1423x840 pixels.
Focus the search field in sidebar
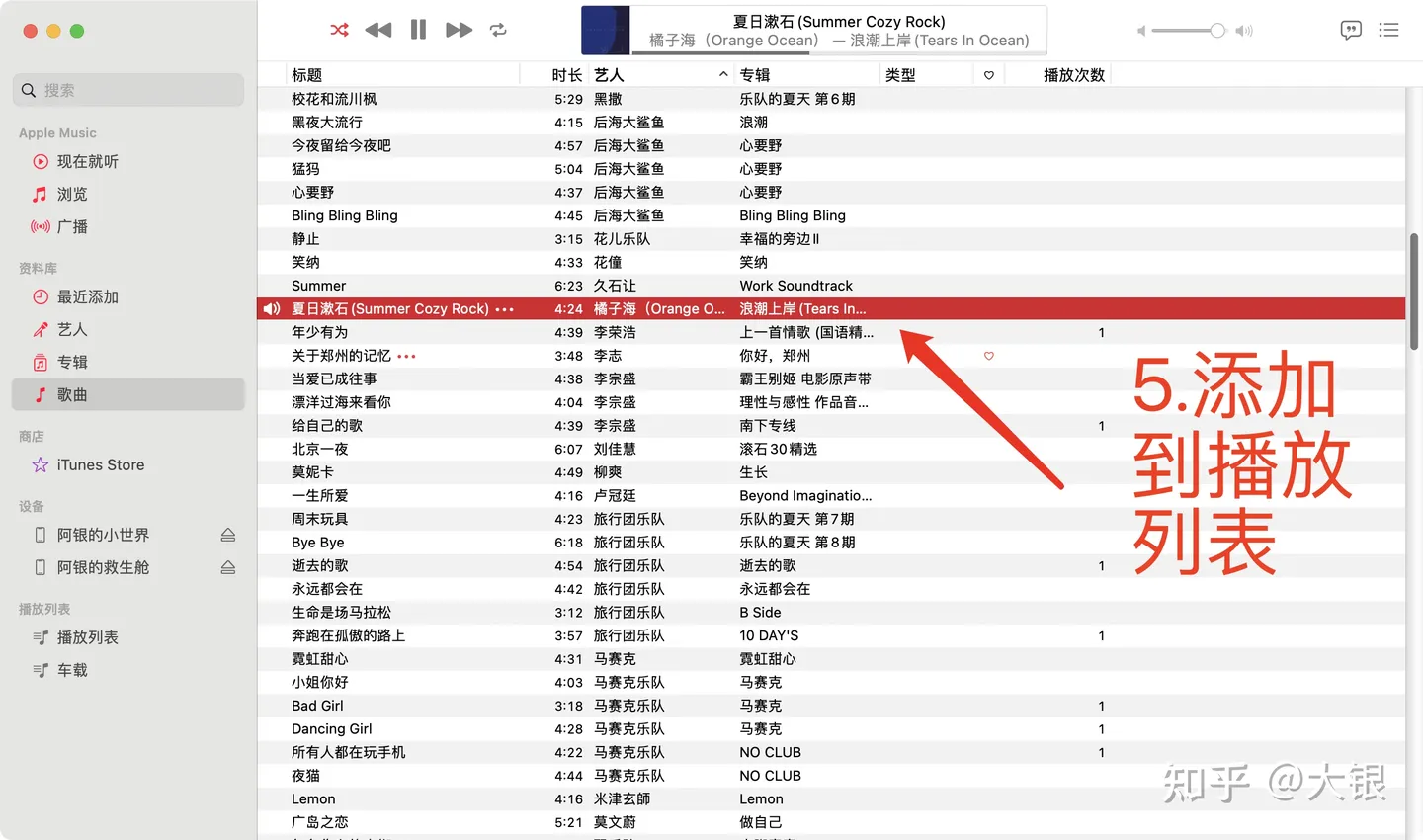pos(128,90)
